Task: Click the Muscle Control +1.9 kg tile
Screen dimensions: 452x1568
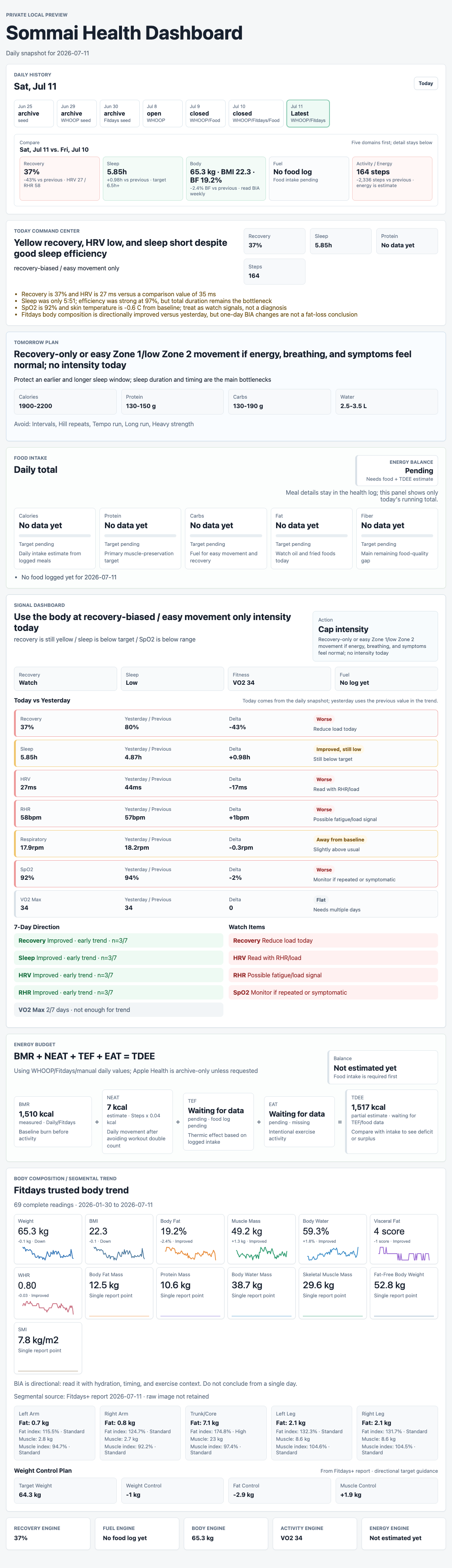Action: [387, 1490]
